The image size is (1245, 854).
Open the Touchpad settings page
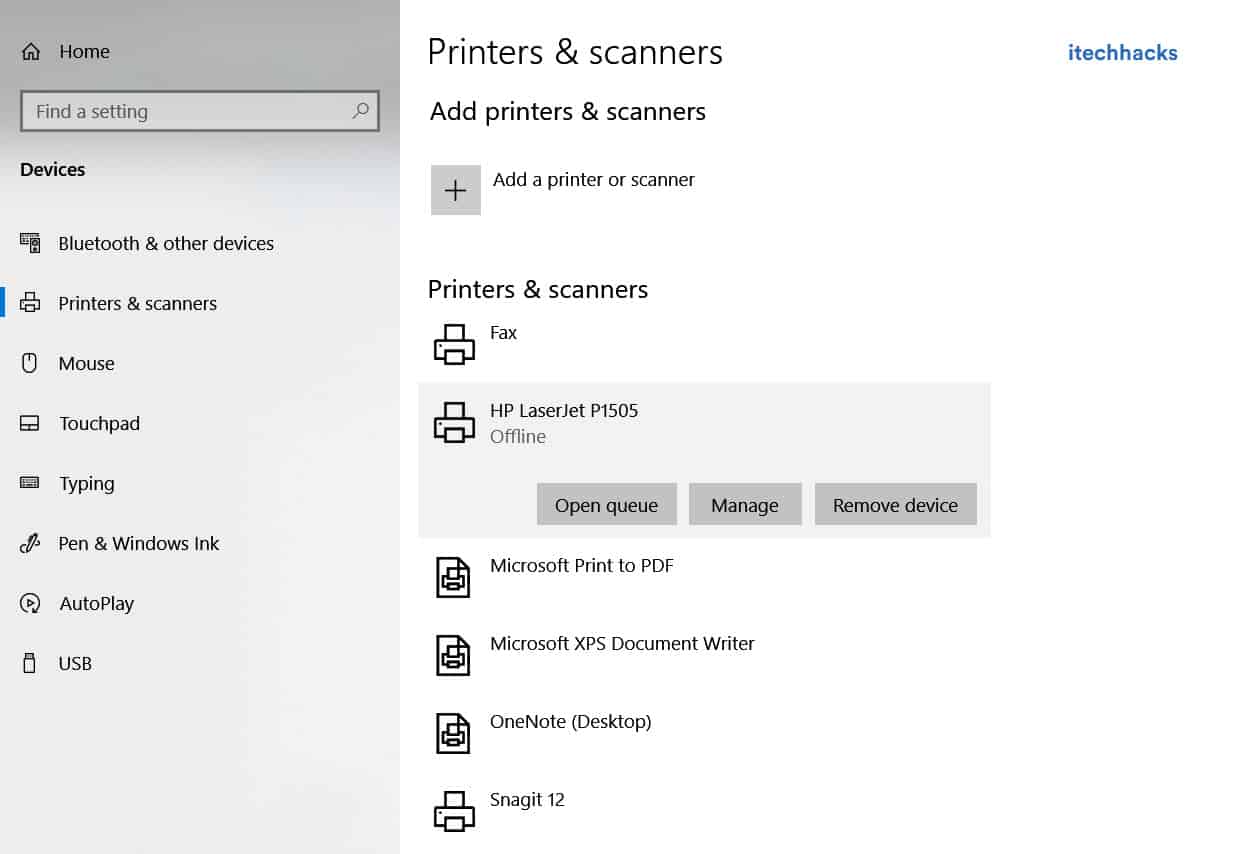pos(99,423)
